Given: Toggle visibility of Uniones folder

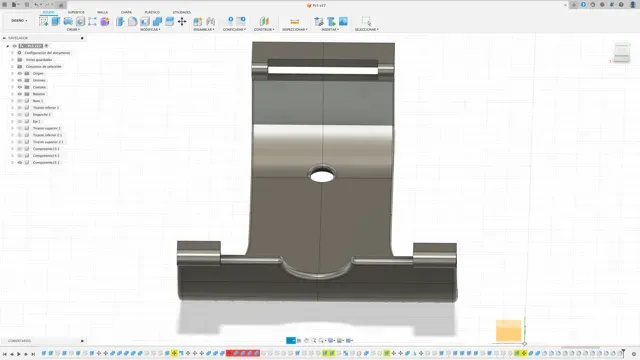Looking at the screenshot, I should [x=20, y=80].
